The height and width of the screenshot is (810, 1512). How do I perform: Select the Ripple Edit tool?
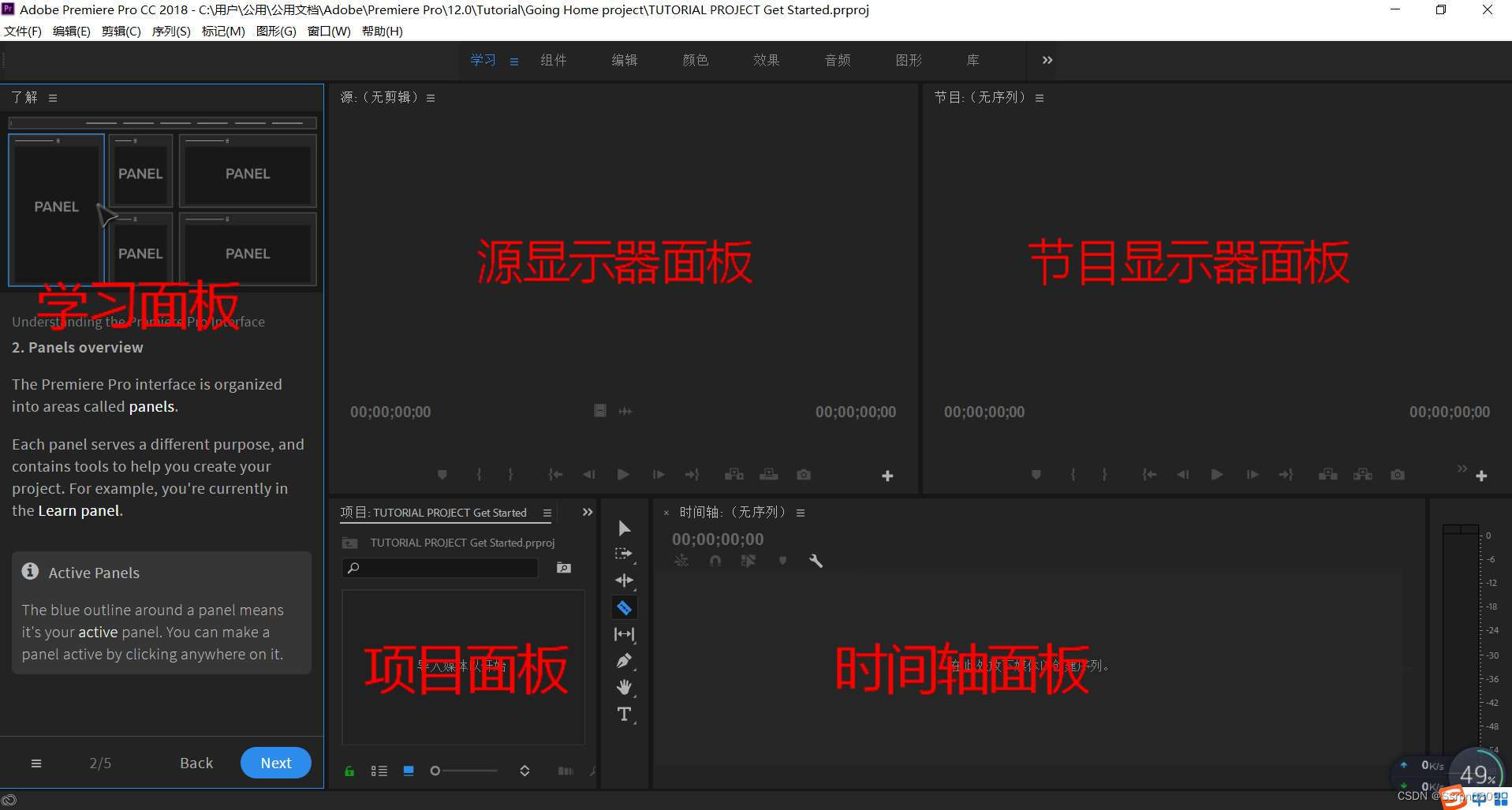[x=624, y=580]
